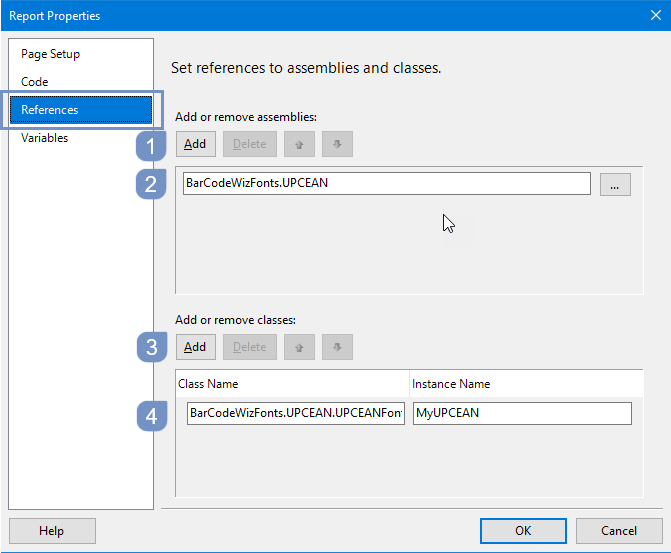The width and height of the screenshot is (671, 553).
Task: Click the BarCodeWizFonts.UPCEAN assembly field
Action: pyautogui.click(x=387, y=184)
